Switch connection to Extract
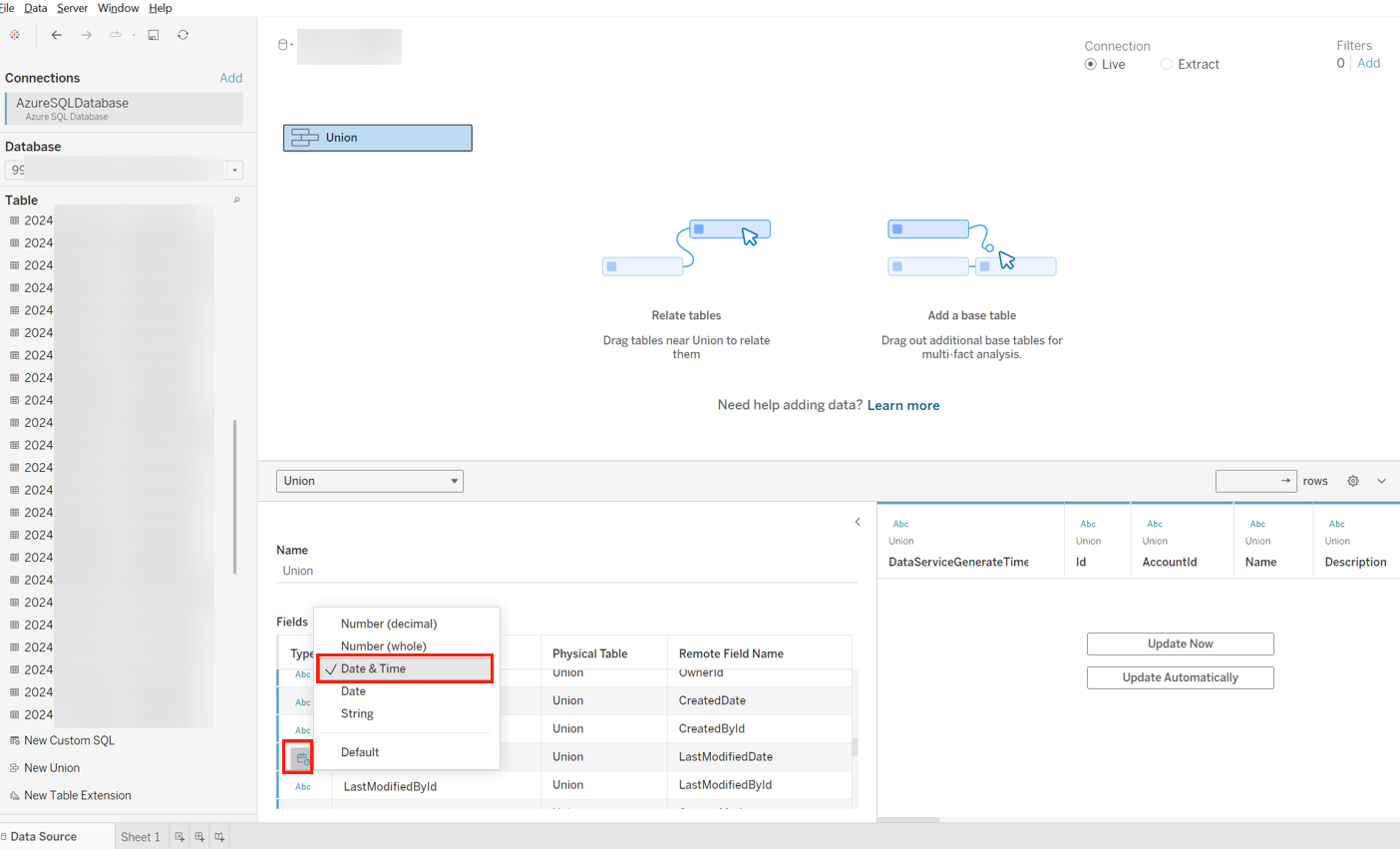Screen dimensions: 1400x849 pyautogui.click(x=1166, y=63)
